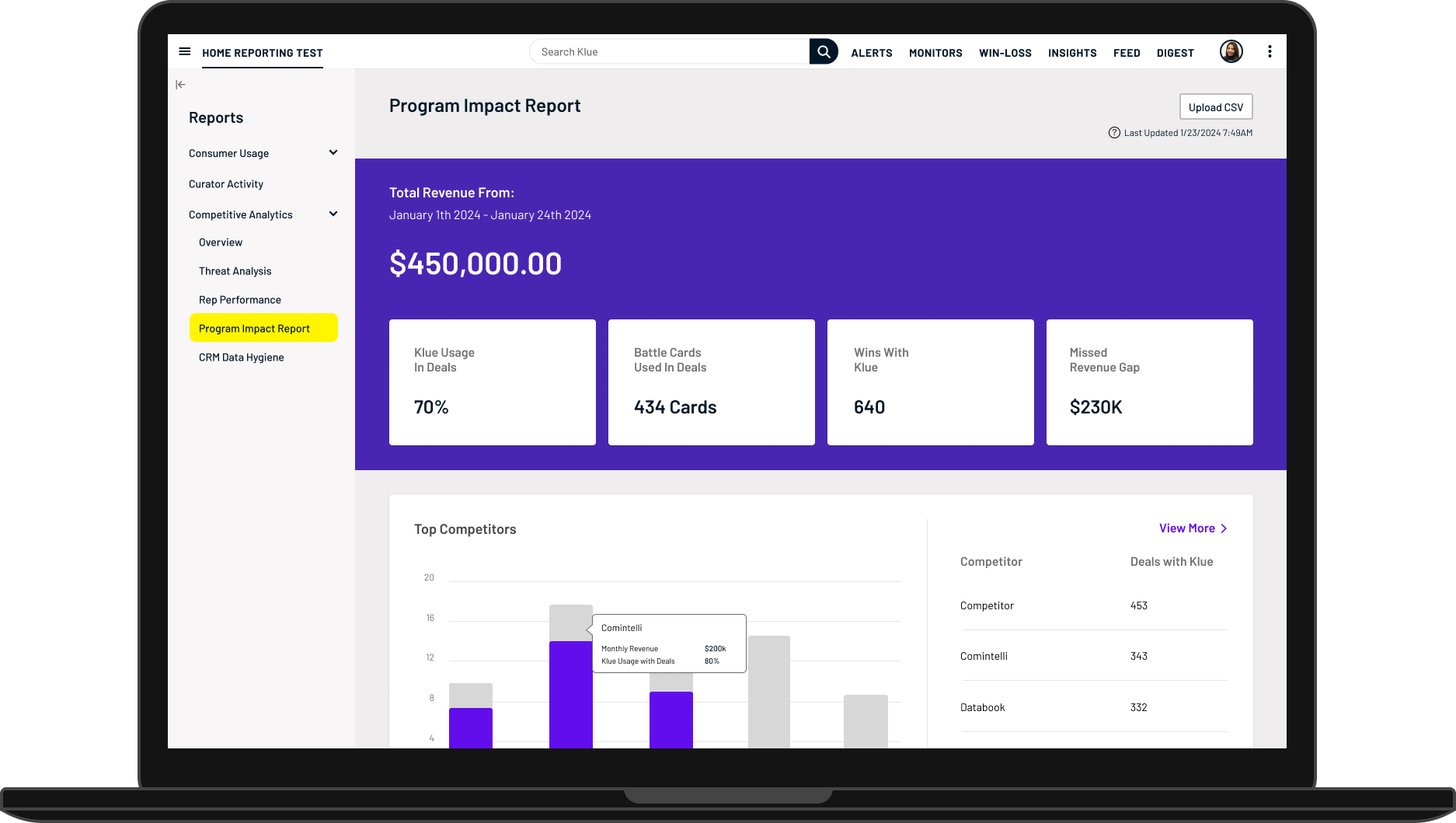Viewport: 1456px width, 823px height.
Task: Go to Win-Loss section
Action: 1005,53
